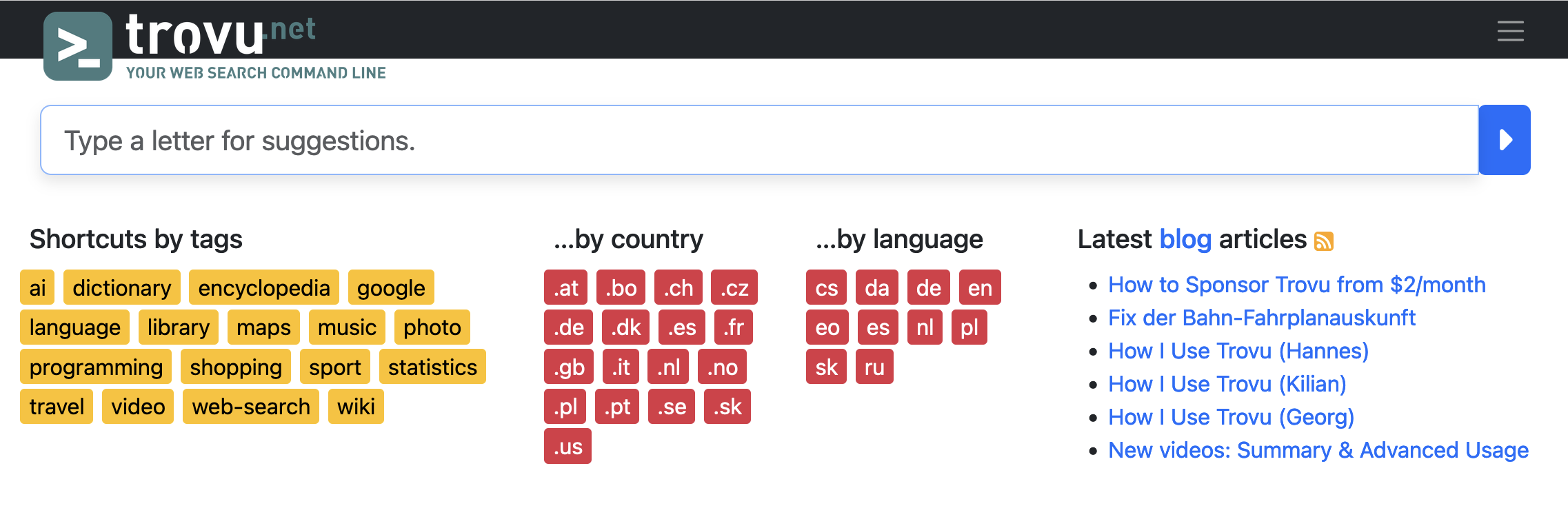
Task: Open 'How to Sponsor Trovu from $2/month'
Action: (x=1296, y=285)
